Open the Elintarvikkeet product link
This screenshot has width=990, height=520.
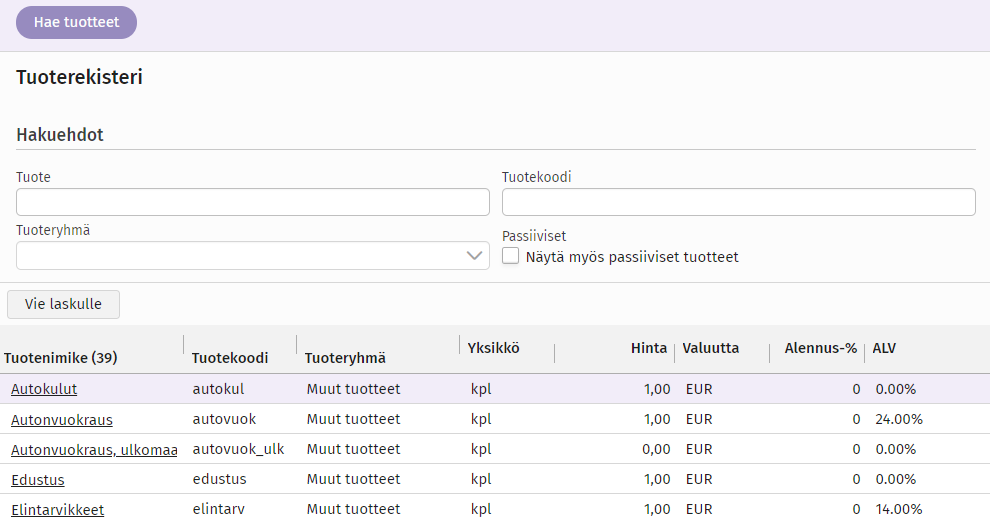pyautogui.click(x=57, y=510)
